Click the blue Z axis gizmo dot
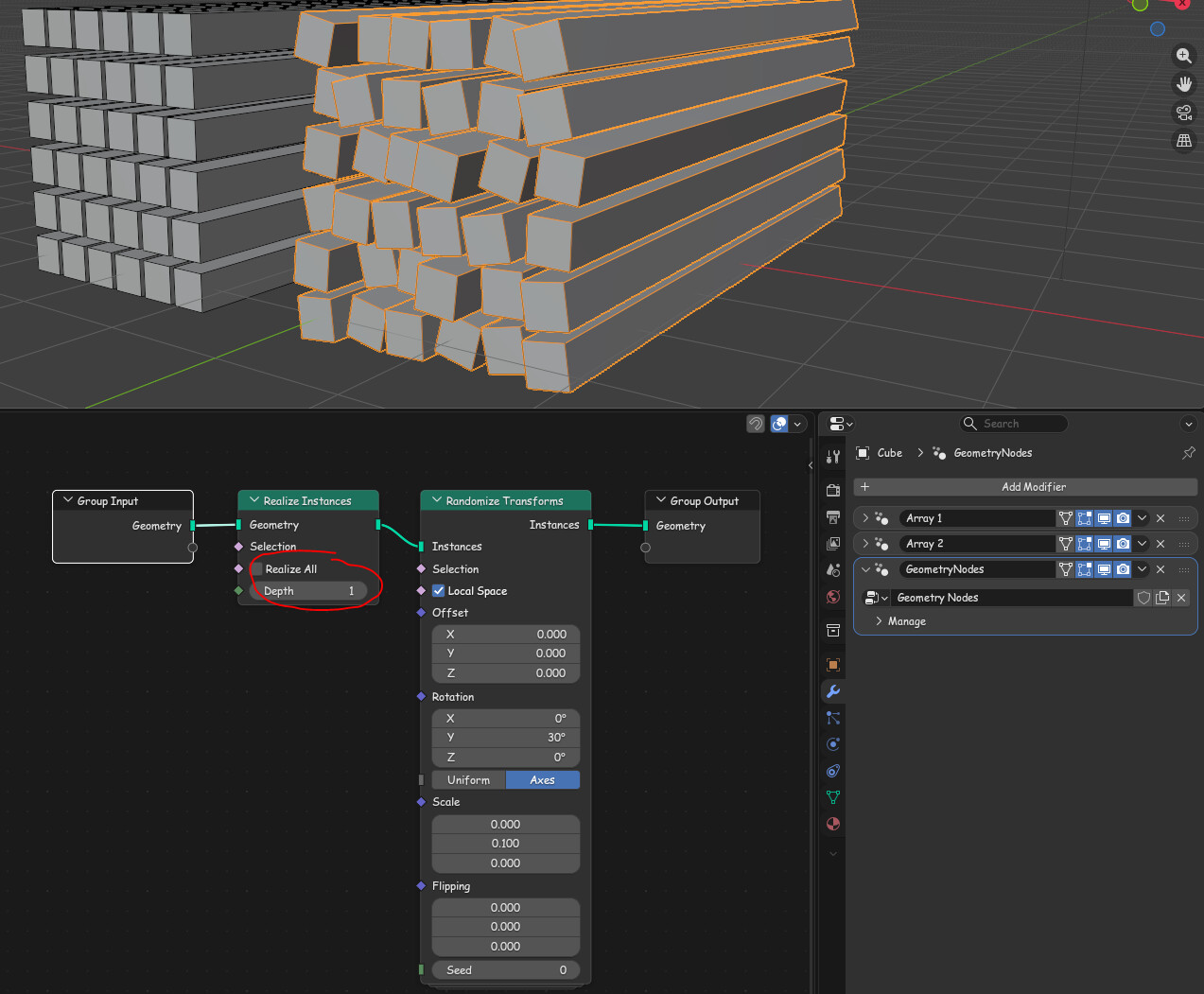 click(1158, 29)
